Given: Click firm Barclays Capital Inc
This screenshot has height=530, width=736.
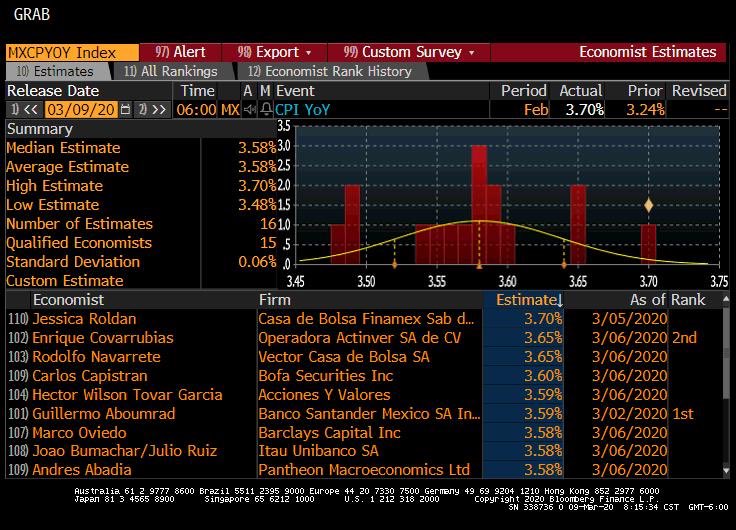Looking at the screenshot, I should 330,433.
